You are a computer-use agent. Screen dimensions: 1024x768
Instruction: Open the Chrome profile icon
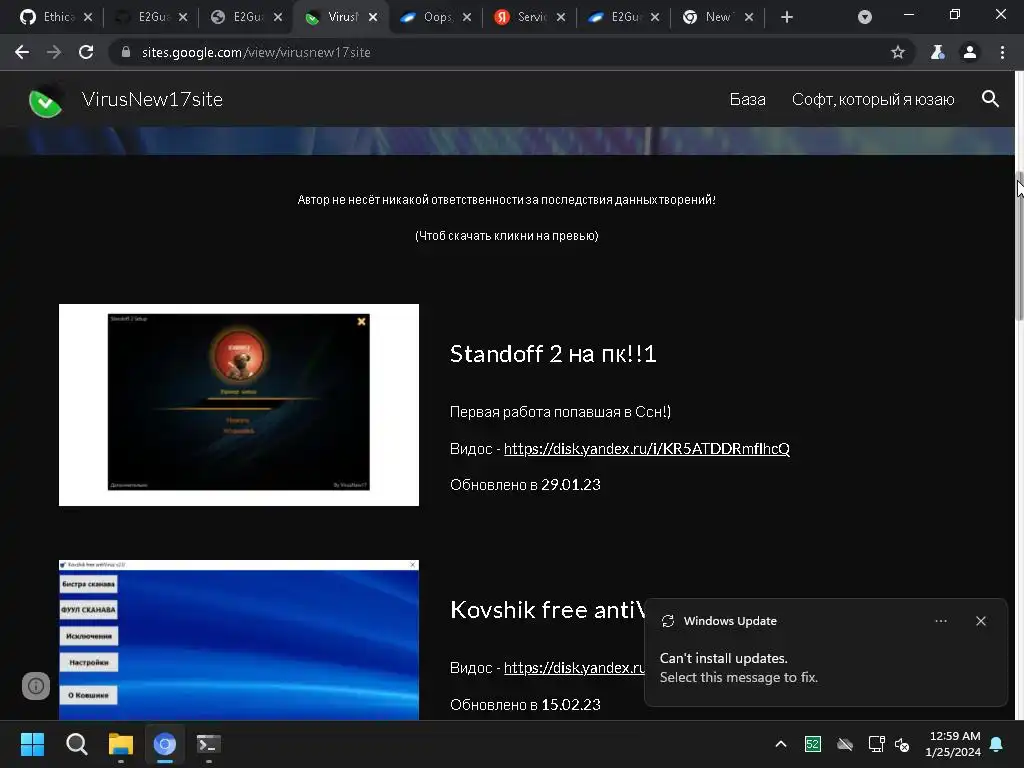click(x=970, y=52)
